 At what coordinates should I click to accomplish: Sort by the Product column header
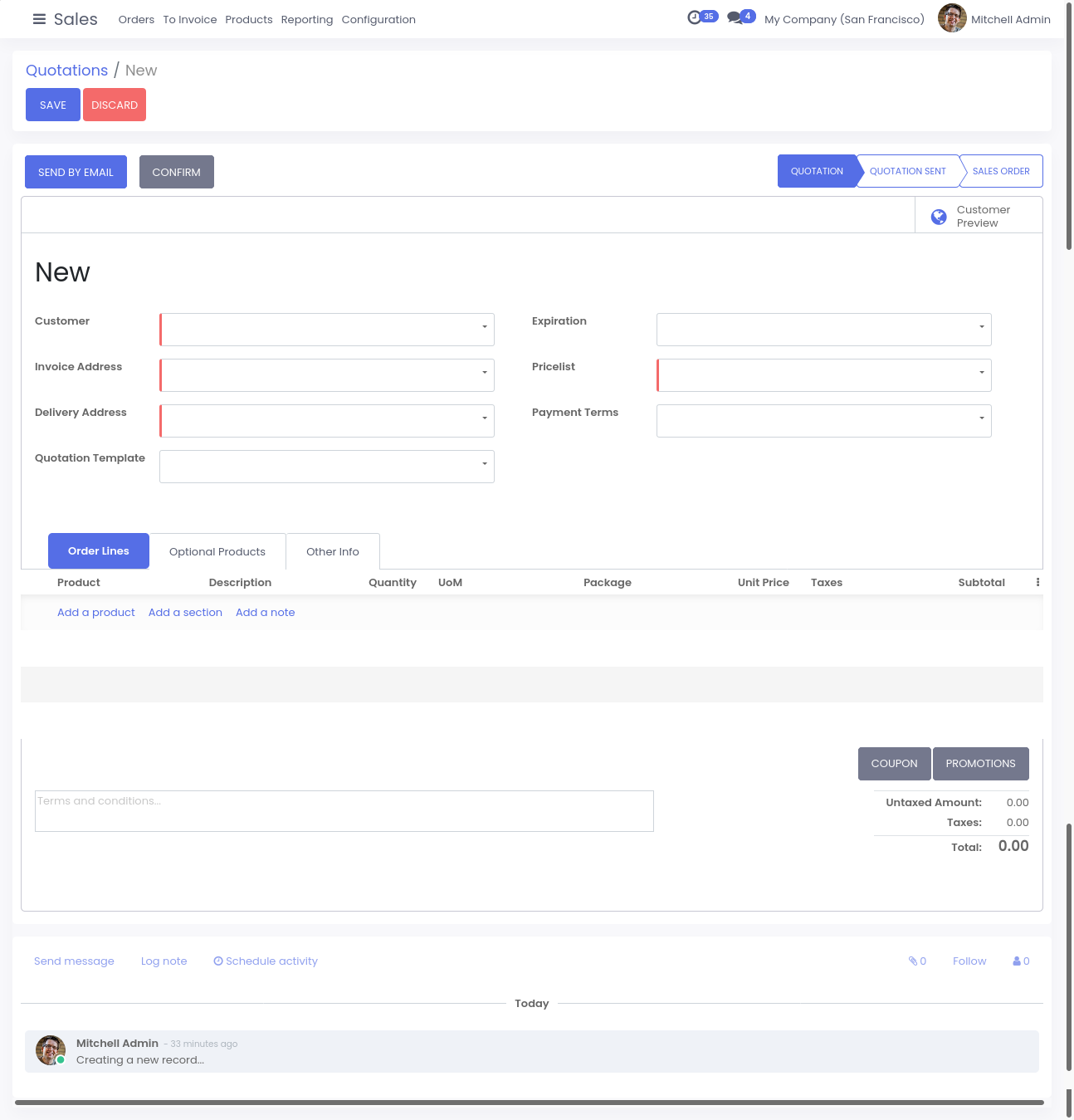(x=79, y=582)
